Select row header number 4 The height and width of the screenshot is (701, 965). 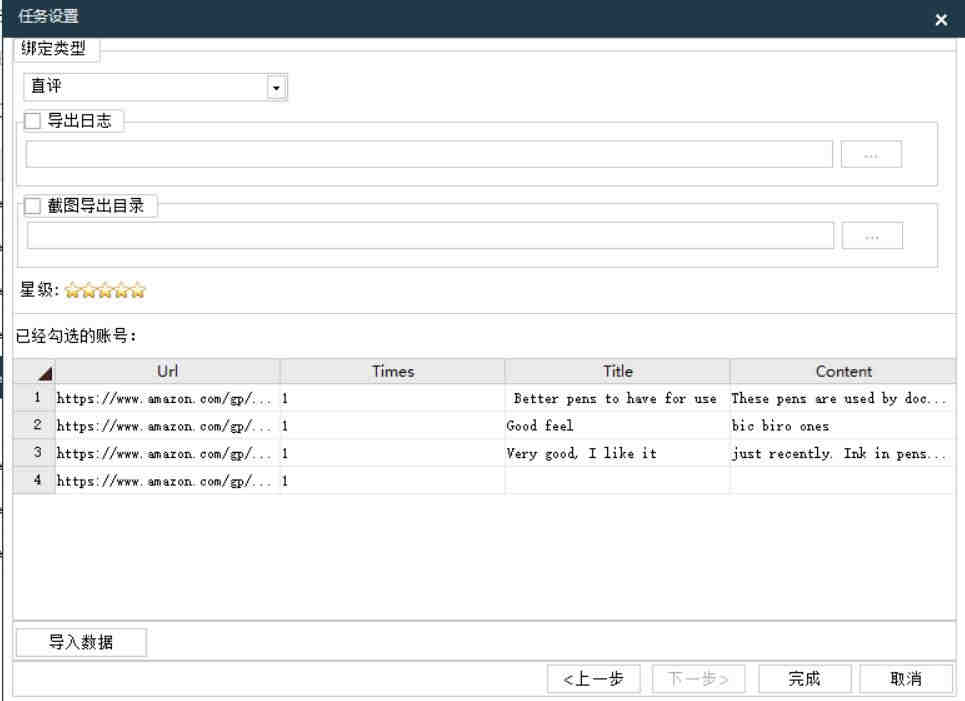click(x=34, y=480)
